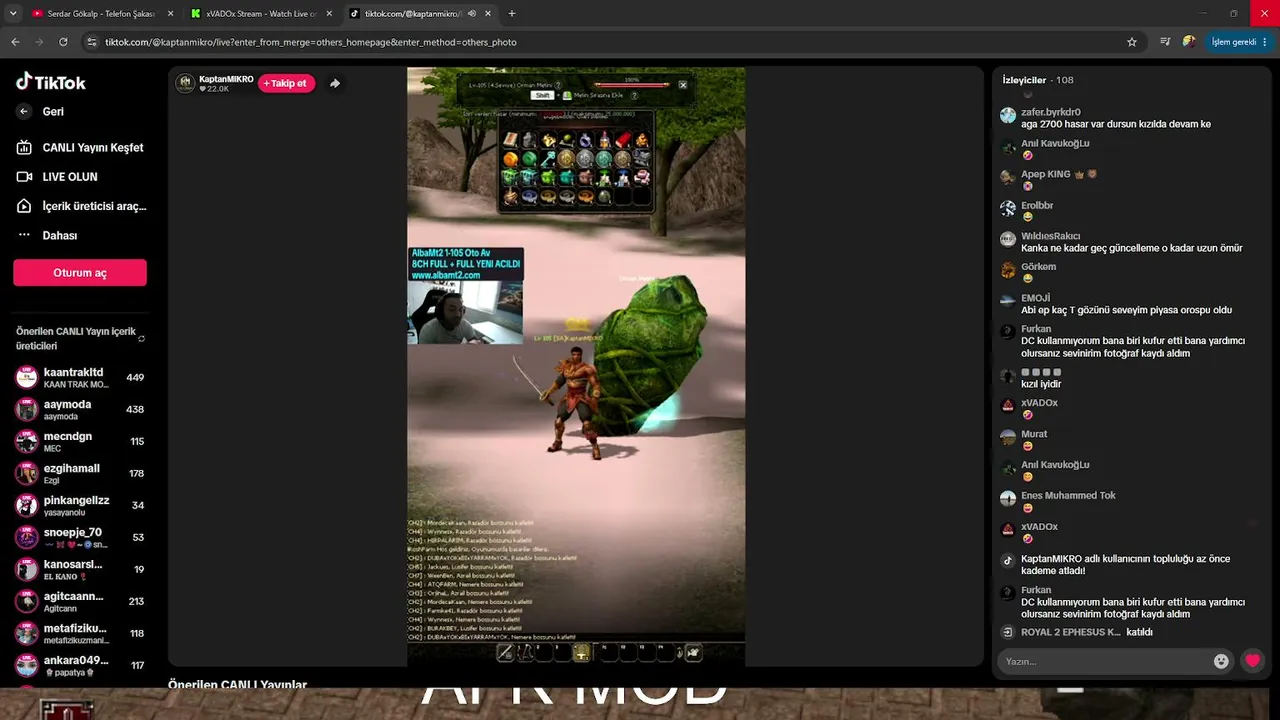The image size is (1280, 720).
Task: Close the Serdar Gökalp tab
Action: [170, 14]
